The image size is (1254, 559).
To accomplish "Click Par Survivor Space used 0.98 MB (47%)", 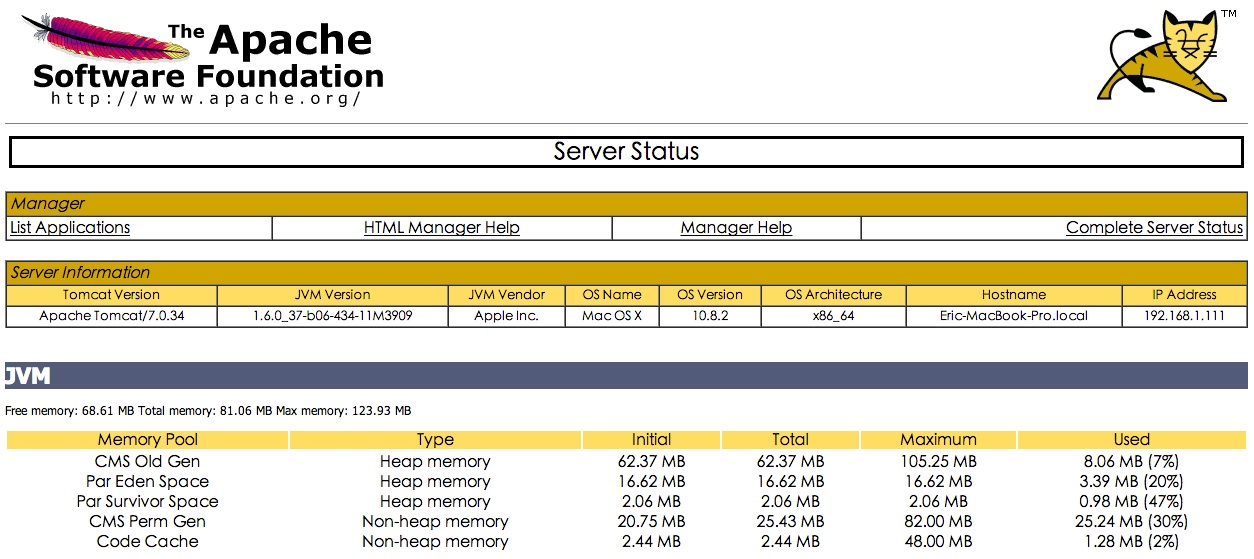I will [x=1132, y=502].
